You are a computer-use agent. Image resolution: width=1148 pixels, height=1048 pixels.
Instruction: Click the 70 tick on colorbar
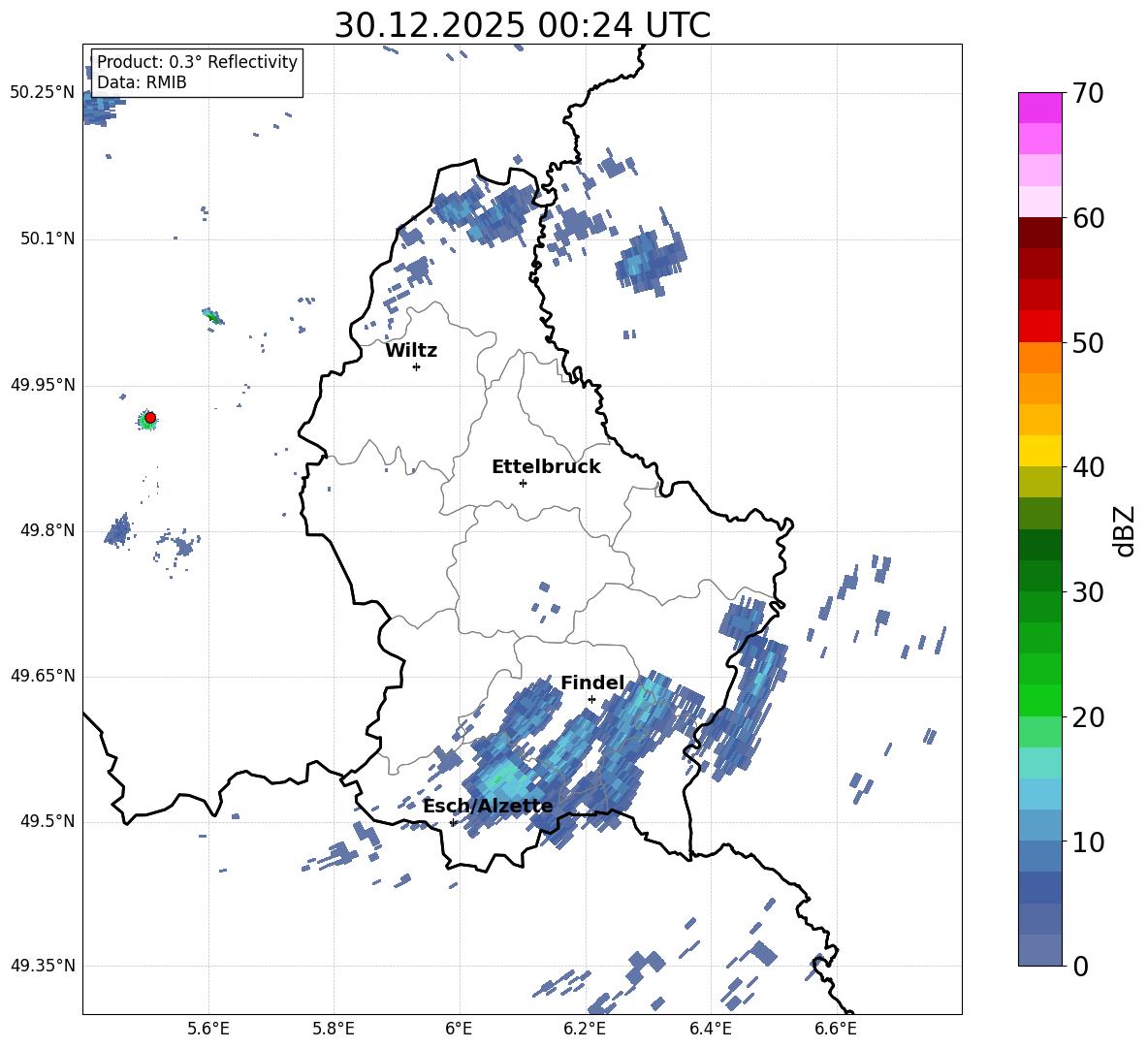tap(1088, 93)
